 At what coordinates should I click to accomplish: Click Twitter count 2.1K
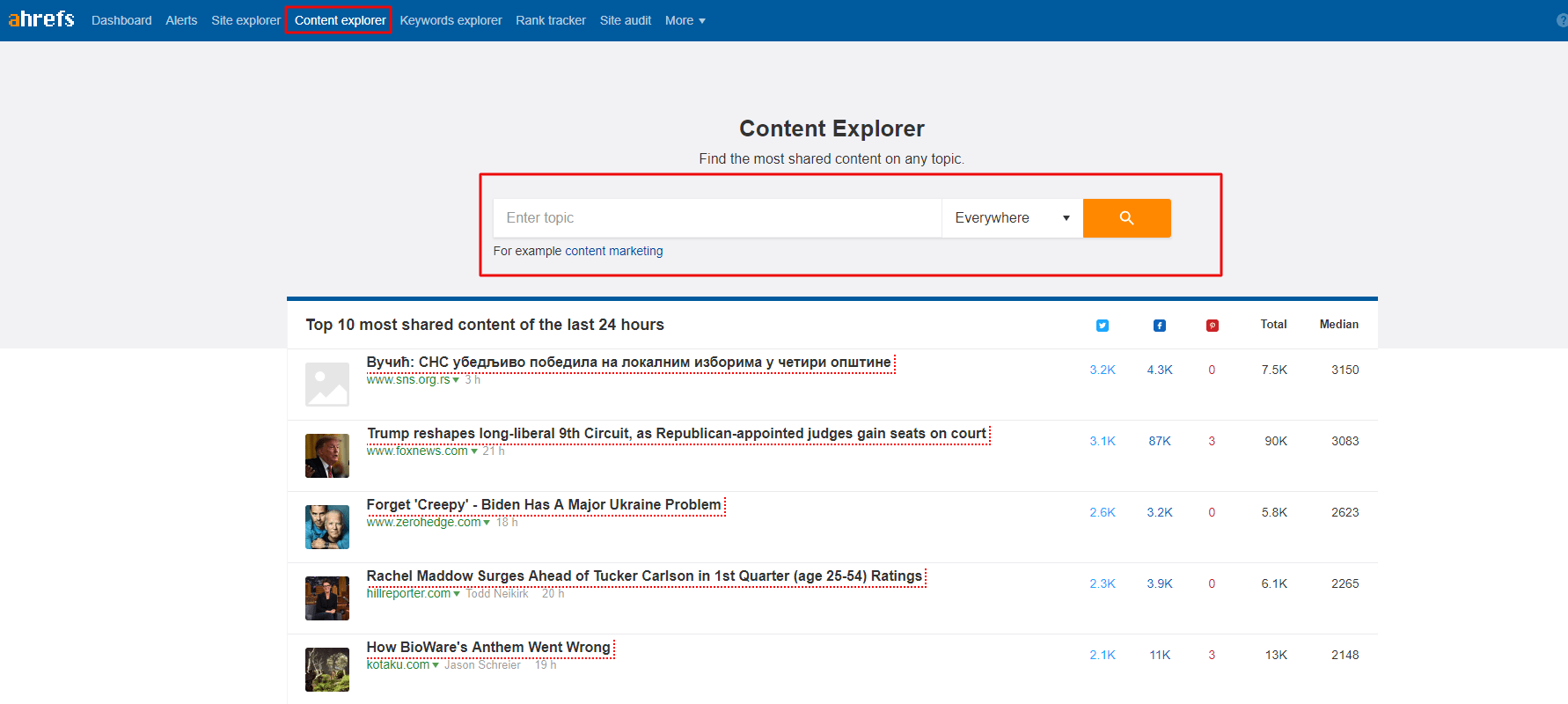[x=1103, y=656]
